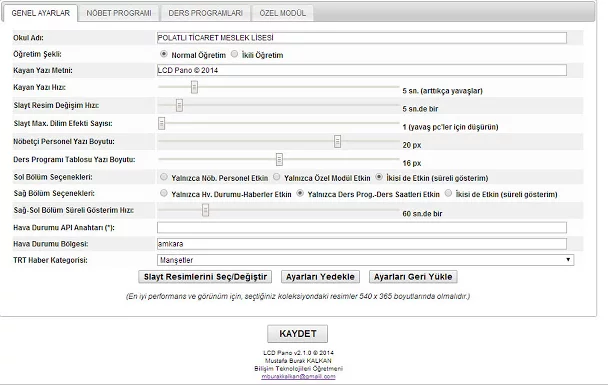Viewport: 608px width, 385px height.
Task: Click the 'Sağ Bölüm Seçenekleri:' label
Action: [x=54, y=193]
